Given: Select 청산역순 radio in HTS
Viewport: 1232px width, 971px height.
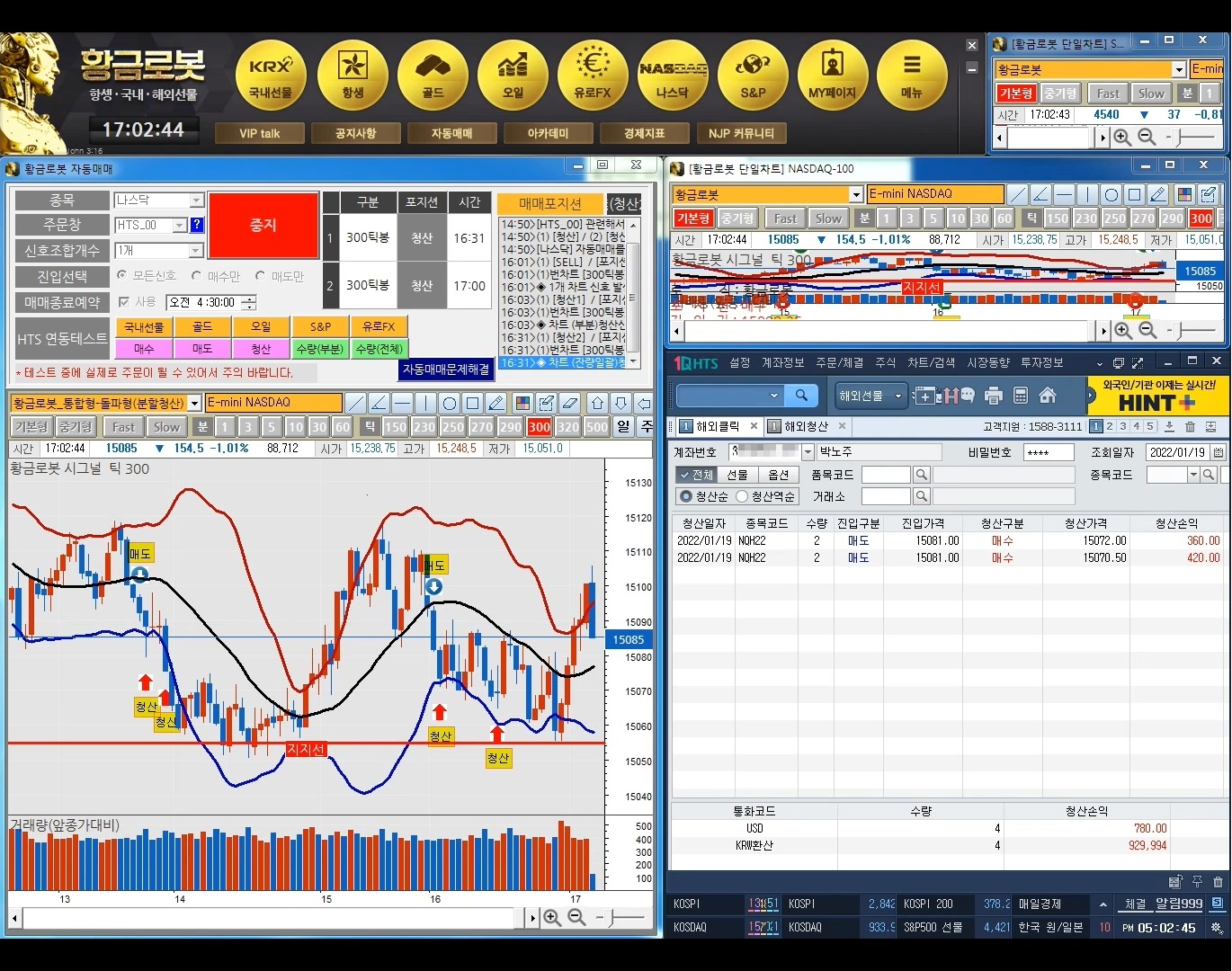Looking at the screenshot, I should [x=742, y=496].
